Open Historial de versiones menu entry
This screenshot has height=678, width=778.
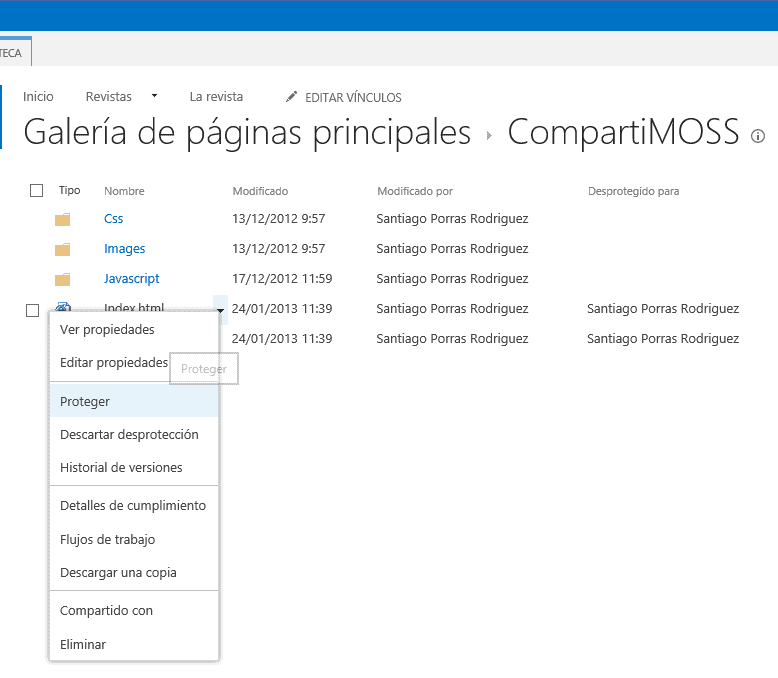click(x=134, y=468)
